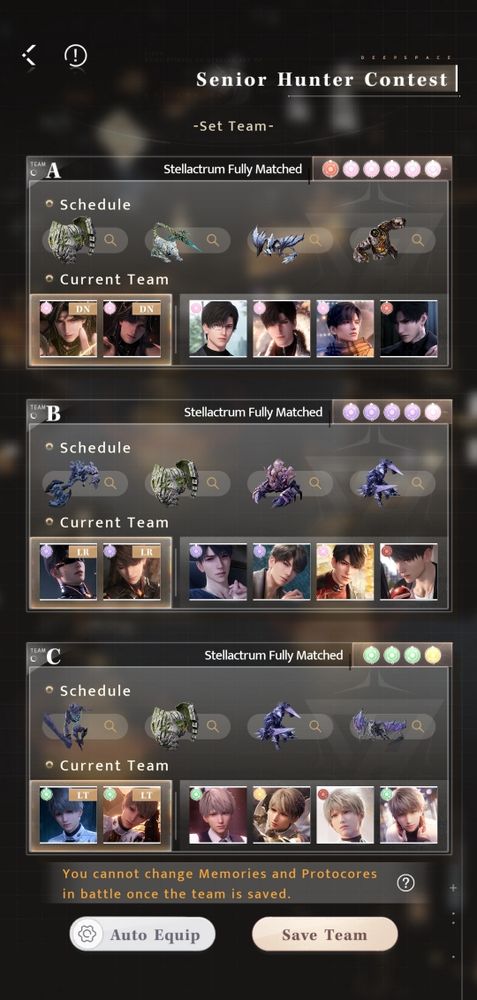477x1000 pixels.
Task: Open the exclamation info icon
Action: point(75,55)
